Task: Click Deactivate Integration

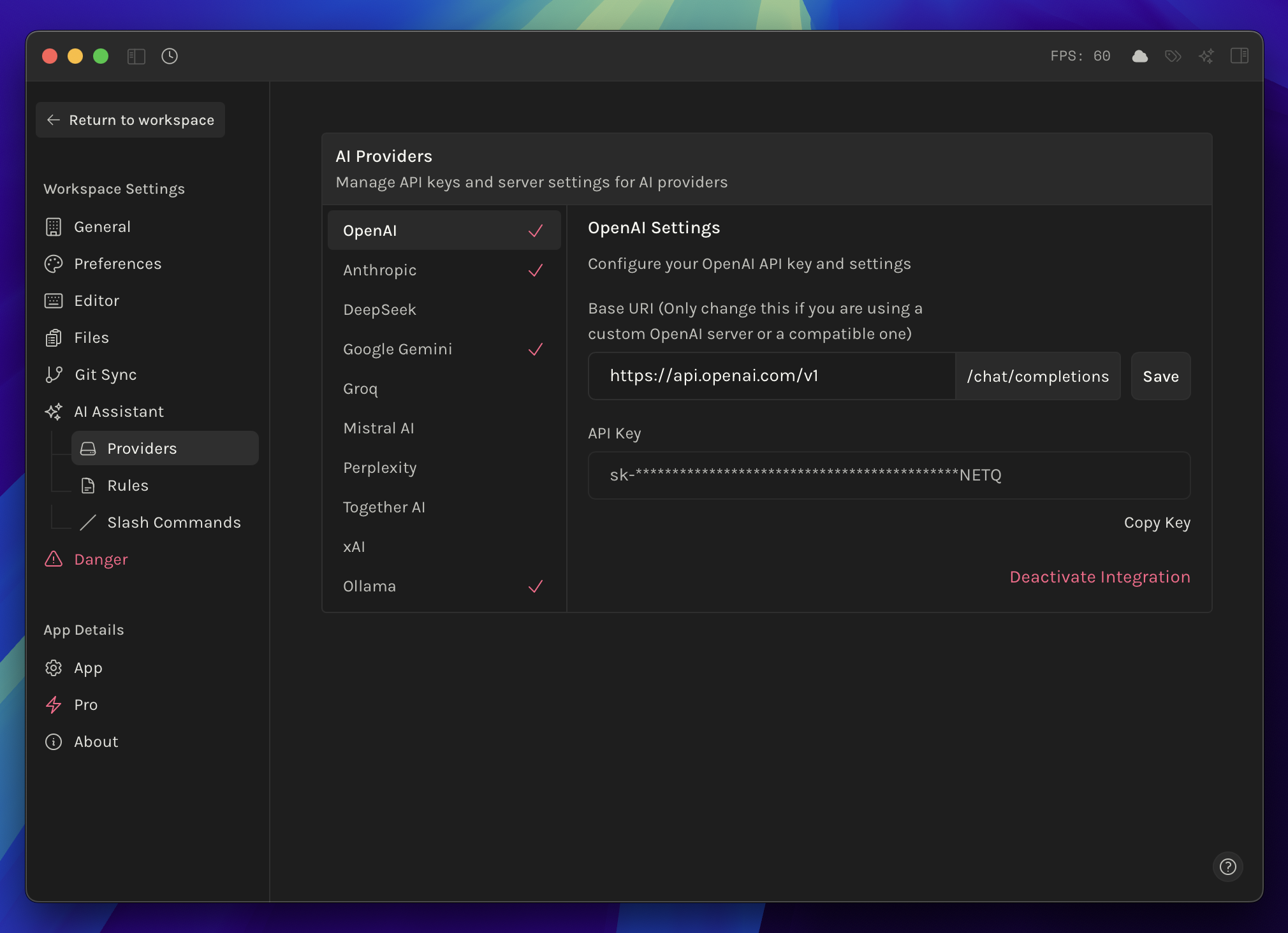Action: pos(1100,577)
